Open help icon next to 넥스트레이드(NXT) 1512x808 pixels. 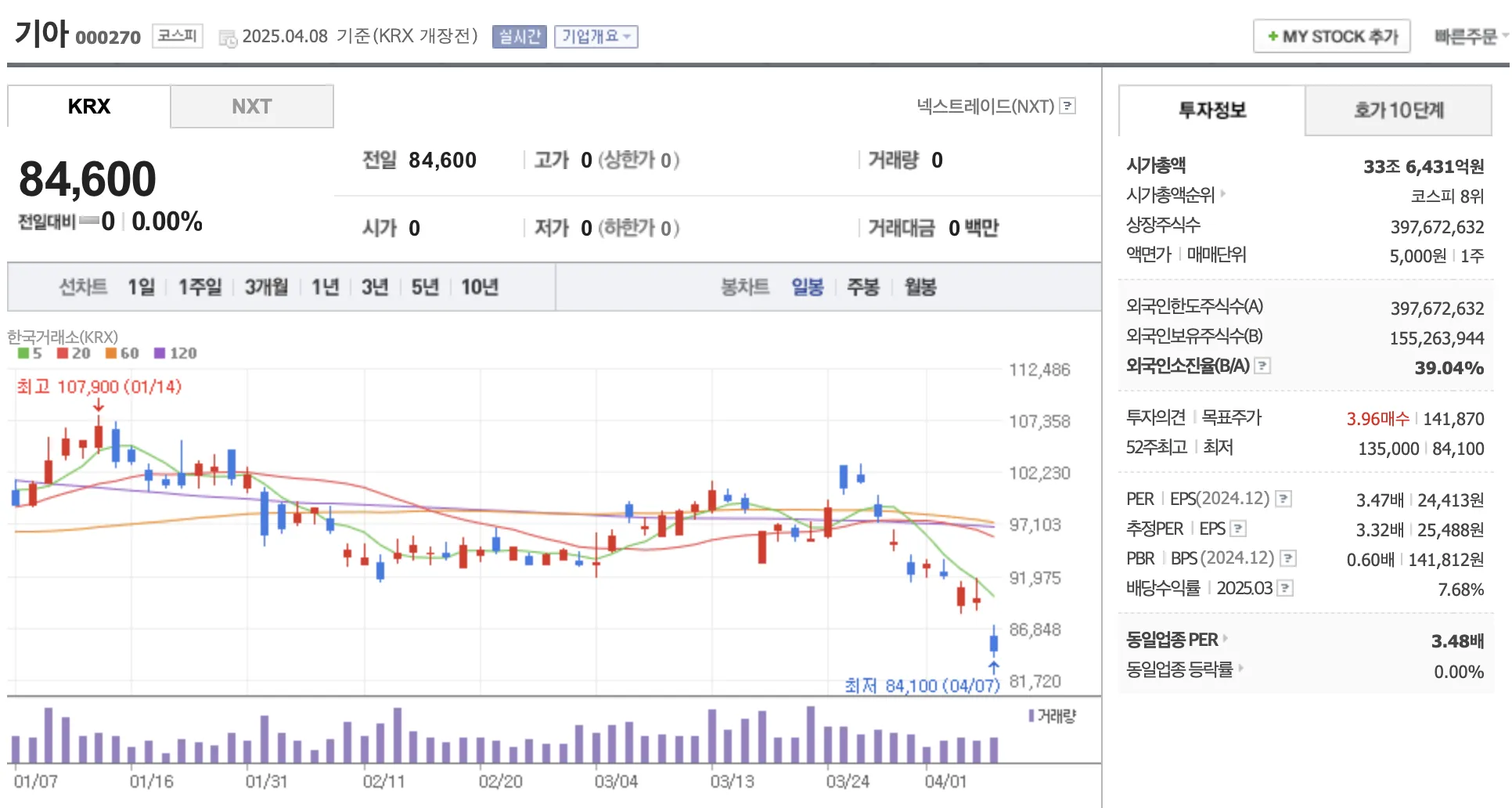(1067, 106)
